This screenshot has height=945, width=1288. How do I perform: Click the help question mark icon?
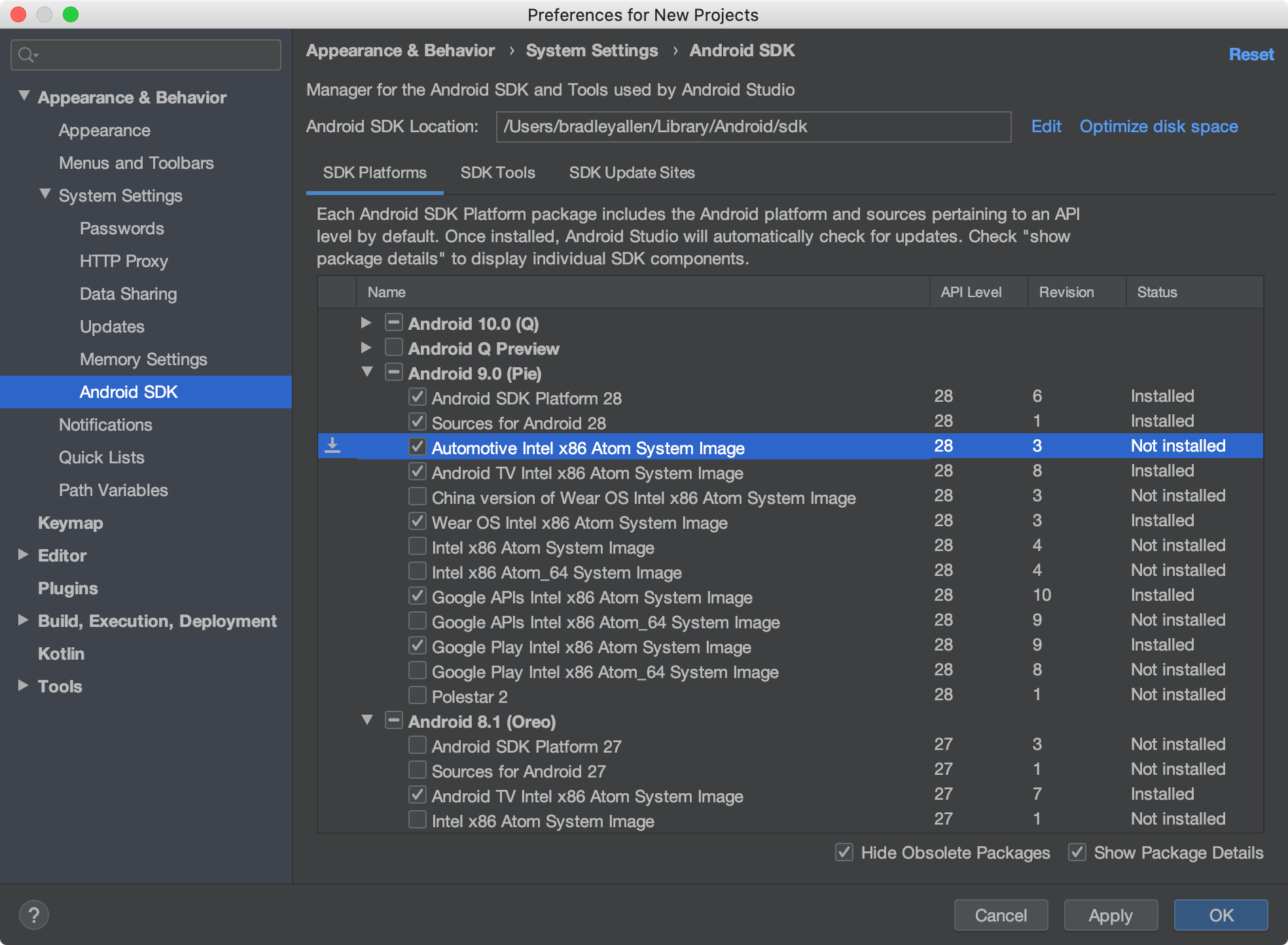pyautogui.click(x=34, y=914)
